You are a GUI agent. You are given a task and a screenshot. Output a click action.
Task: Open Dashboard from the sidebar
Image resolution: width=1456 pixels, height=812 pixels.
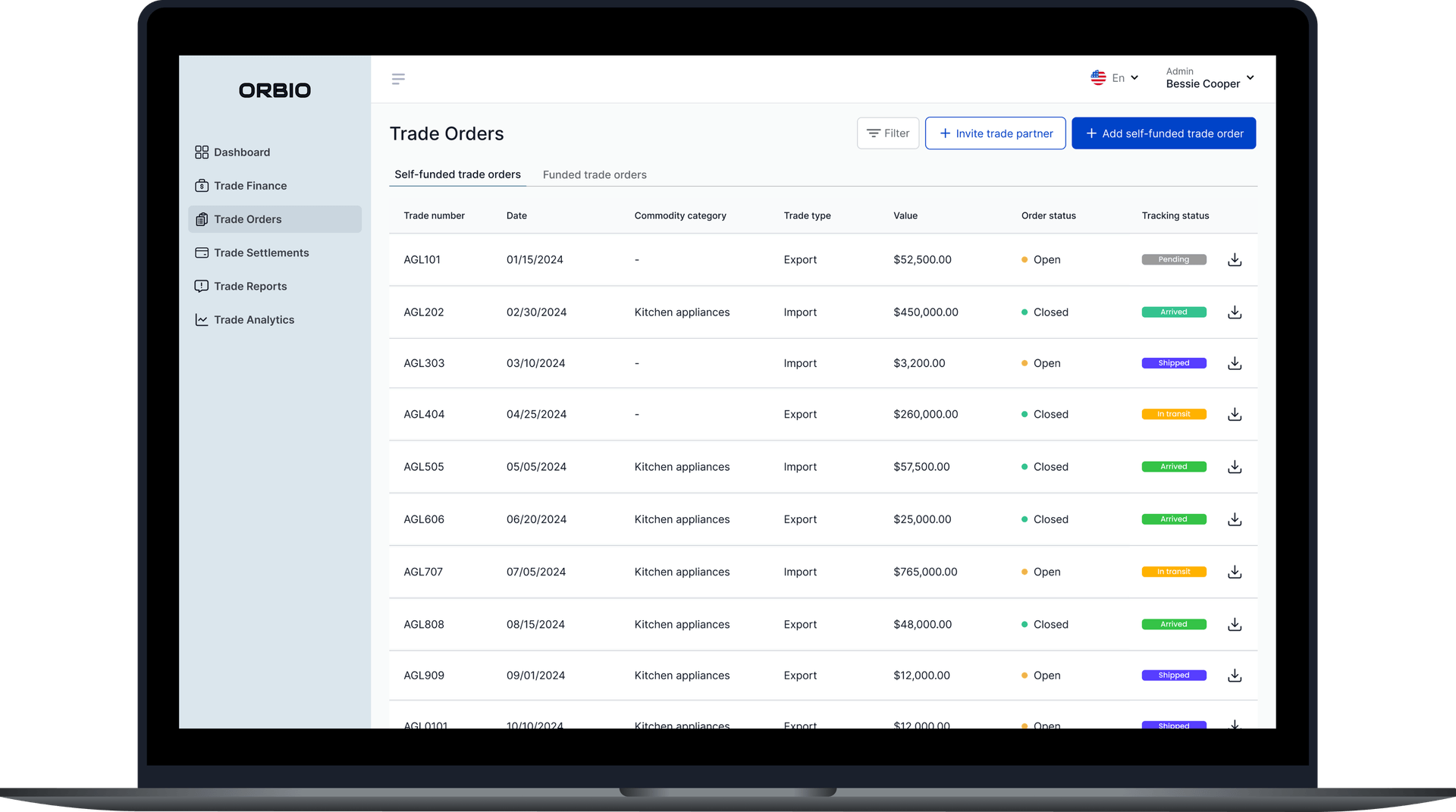pos(241,152)
